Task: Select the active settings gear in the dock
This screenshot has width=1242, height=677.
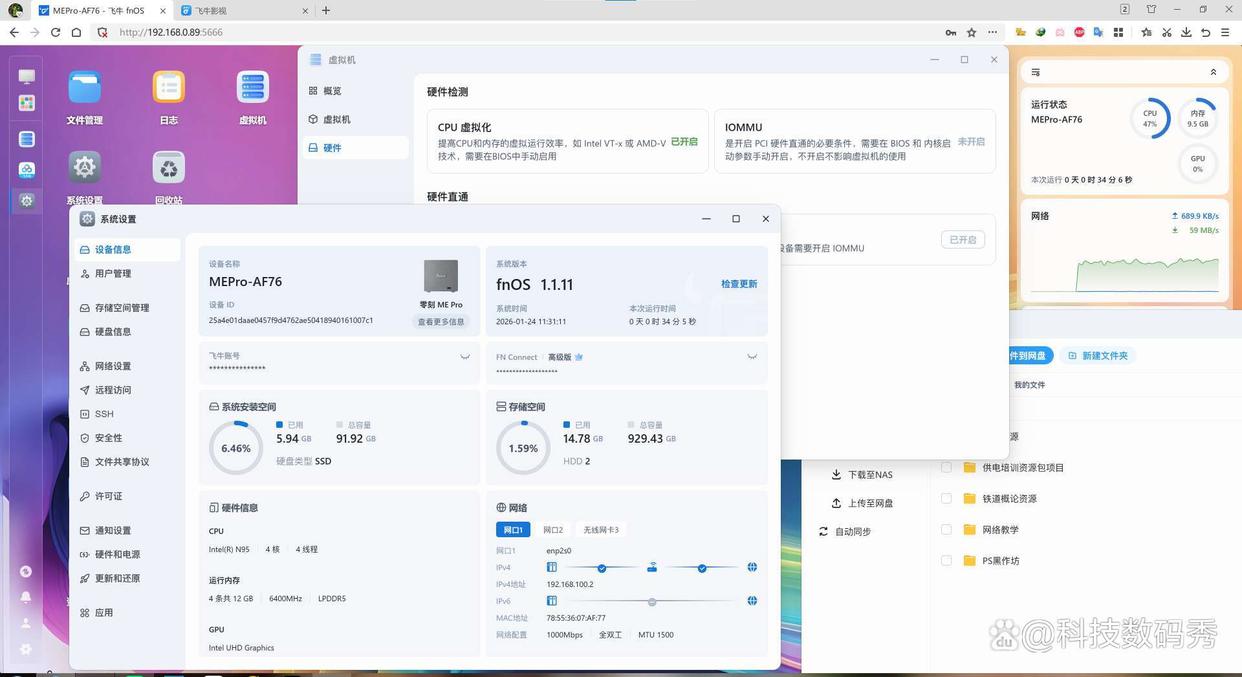Action: [27, 200]
